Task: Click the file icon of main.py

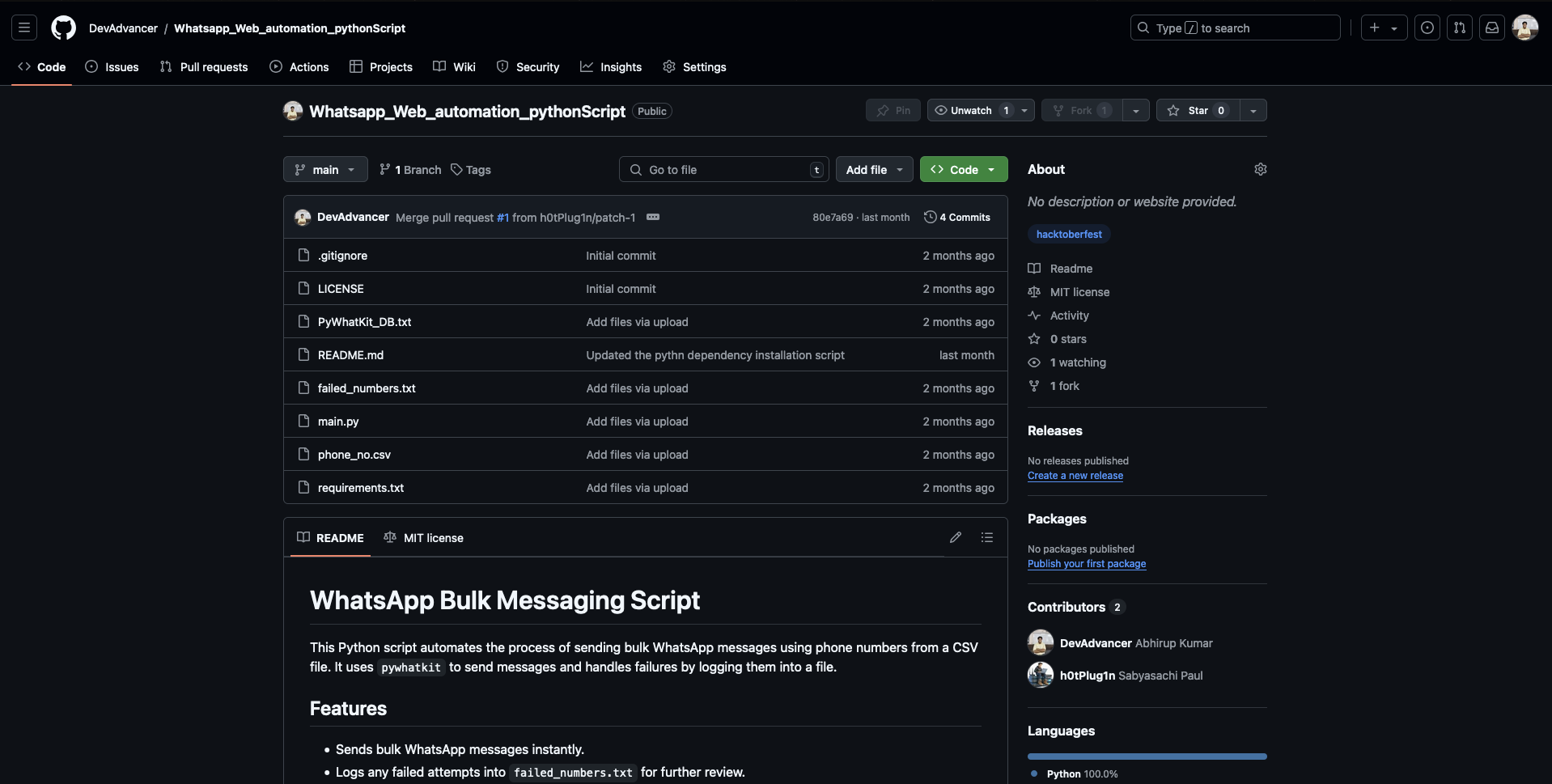Action: point(304,421)
